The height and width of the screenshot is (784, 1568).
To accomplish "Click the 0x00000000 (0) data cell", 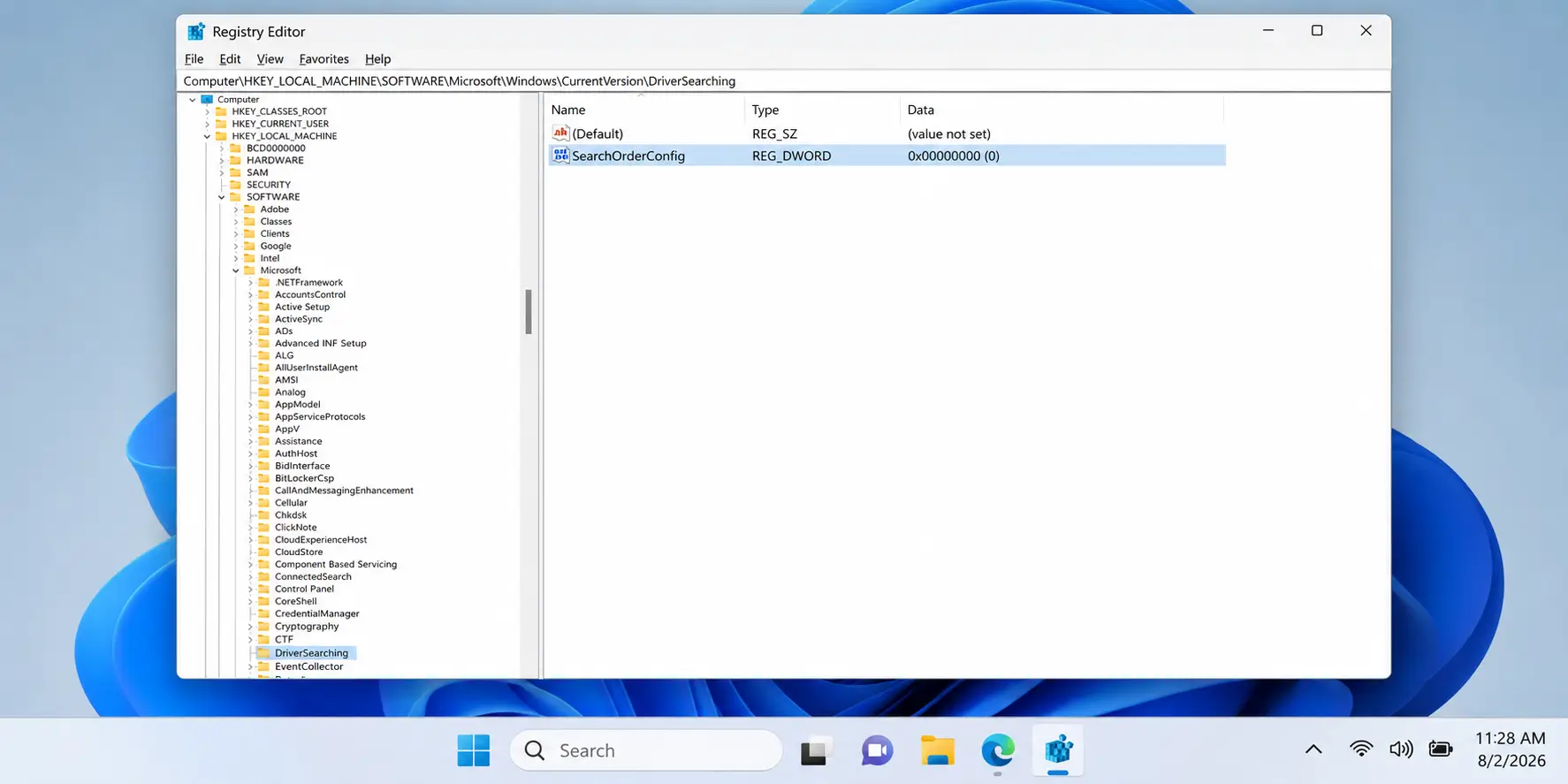I will [954, 156].
